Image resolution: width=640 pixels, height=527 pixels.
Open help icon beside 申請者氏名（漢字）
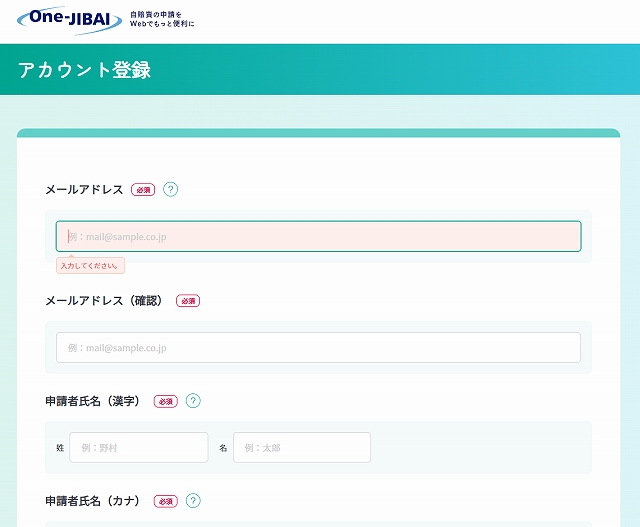[193, 401]
